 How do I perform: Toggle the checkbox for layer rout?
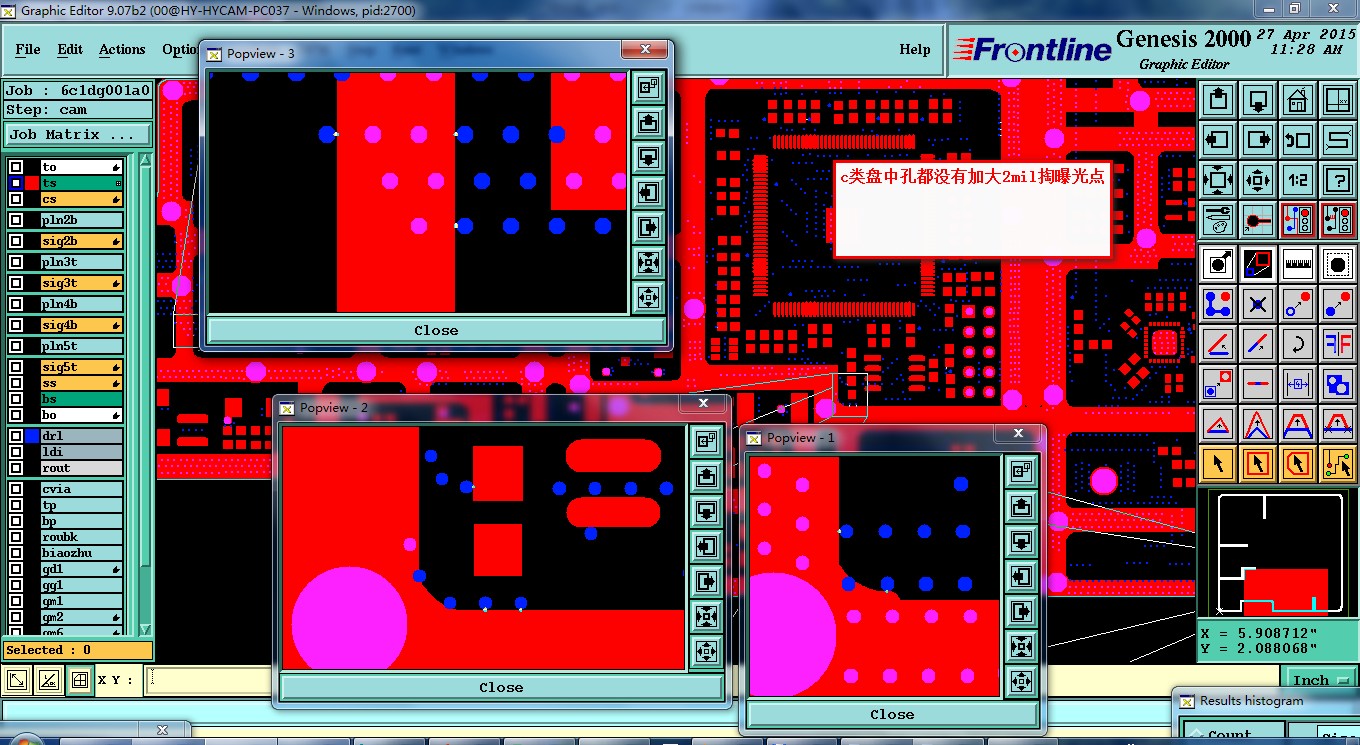click(x=16, y=468)
